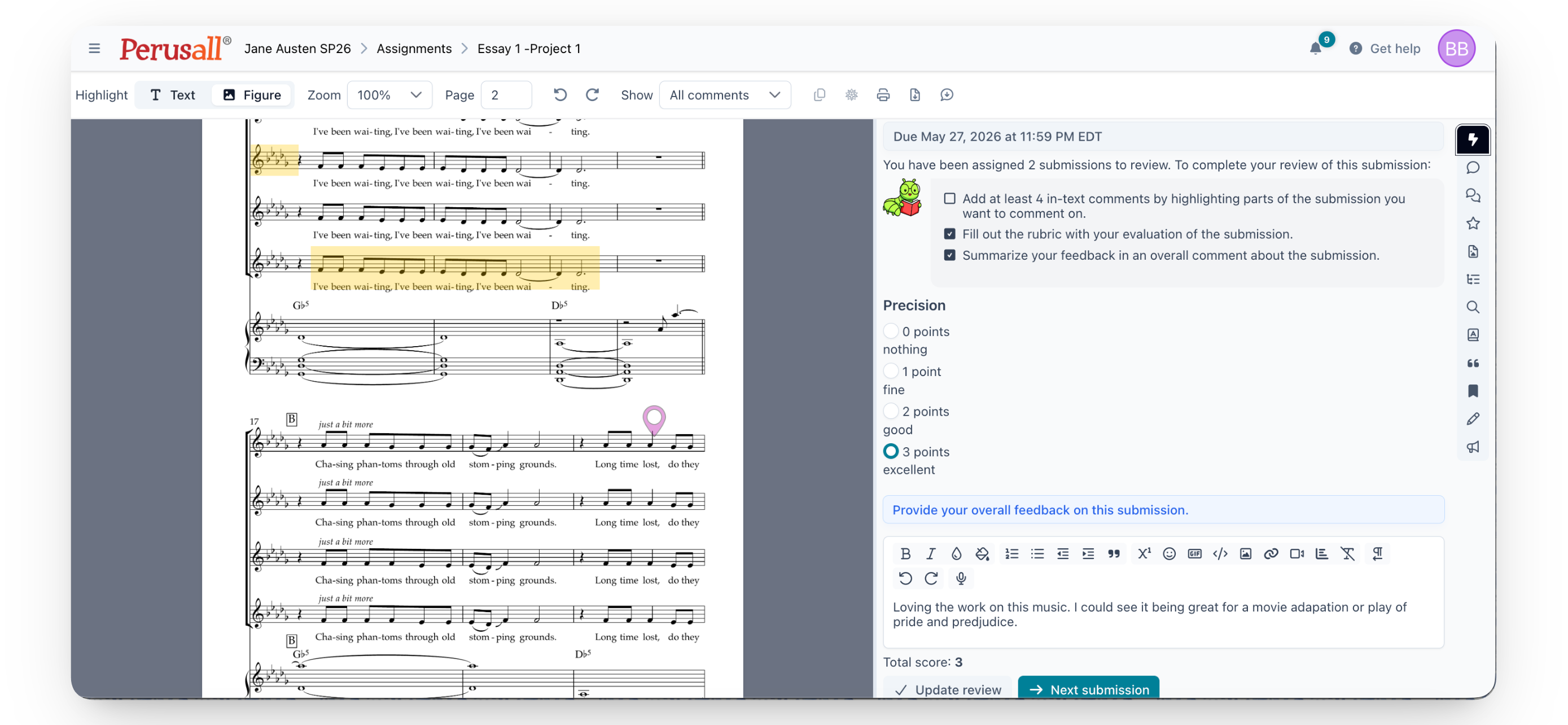
Task: Go to Jane Austen SP26 course breadcrumb
Action: point(297,49)
